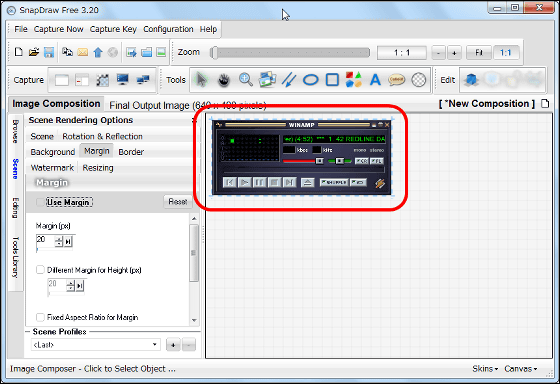Select the line arrow drawing tool
Image resolution: width=560 pixels, height=384 pixels.
pos(289,80)
